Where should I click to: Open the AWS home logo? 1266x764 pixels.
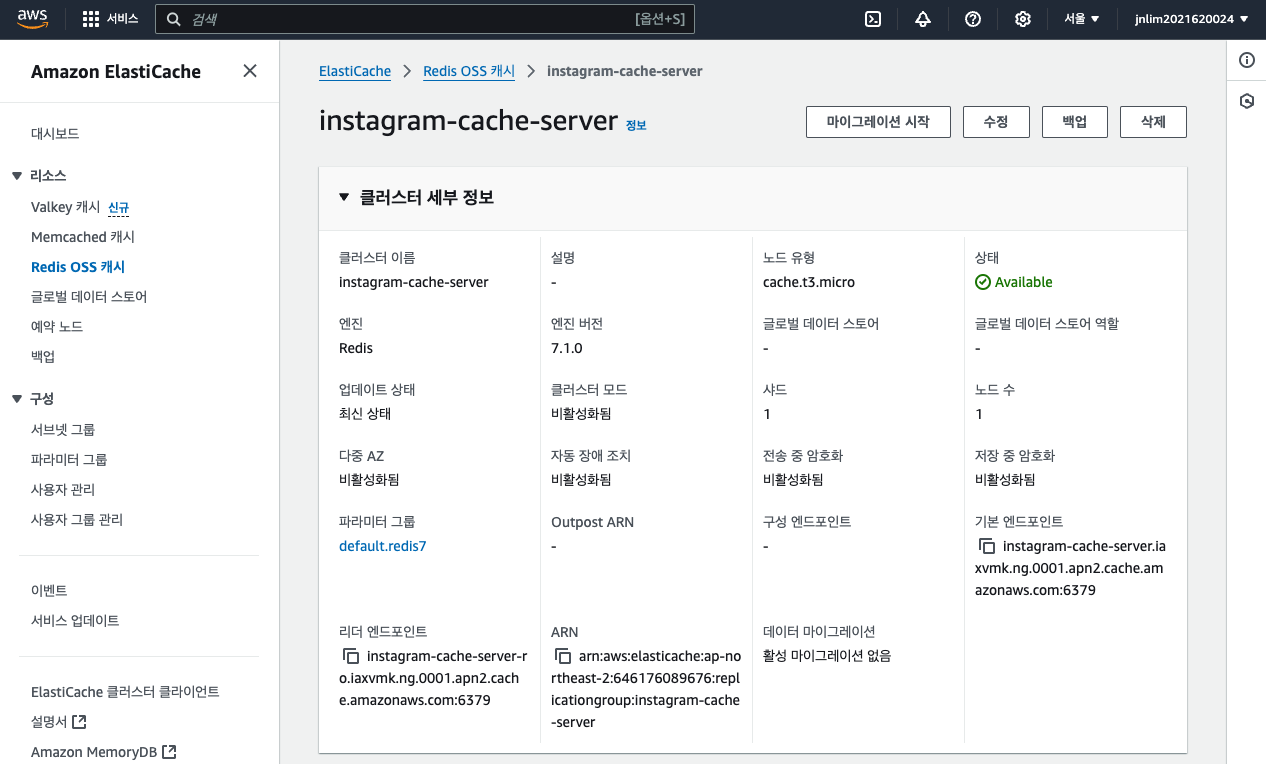(x=33, y=19)
